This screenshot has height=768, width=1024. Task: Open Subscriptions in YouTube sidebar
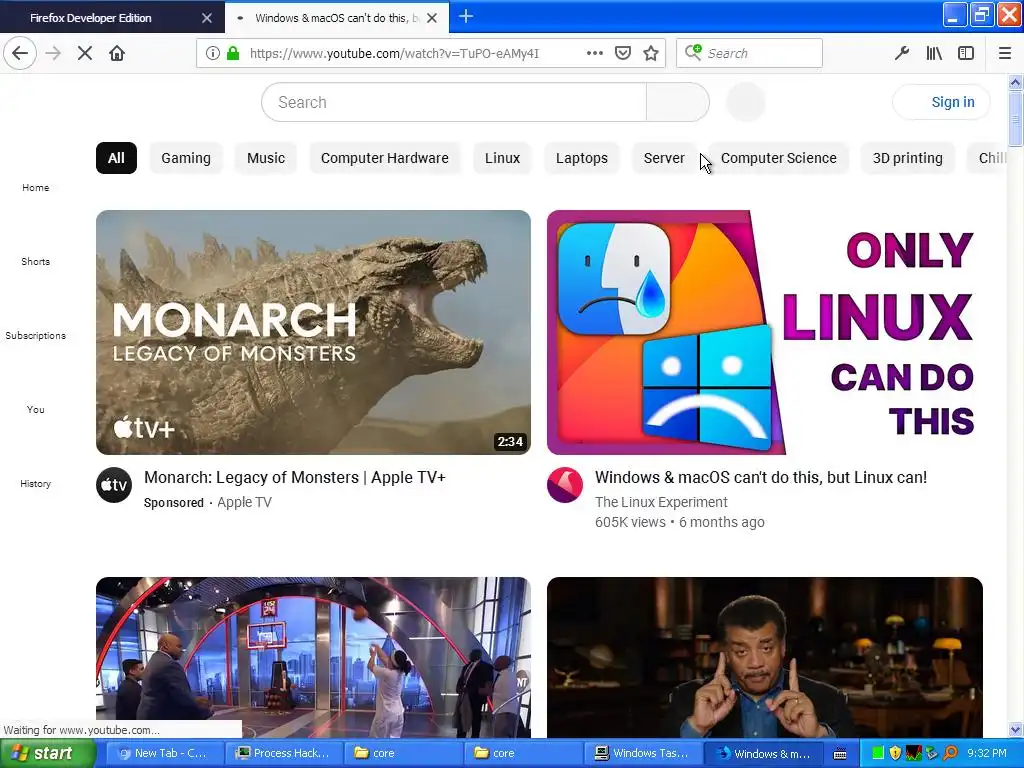pyautogui.click(x=35, y=336)
